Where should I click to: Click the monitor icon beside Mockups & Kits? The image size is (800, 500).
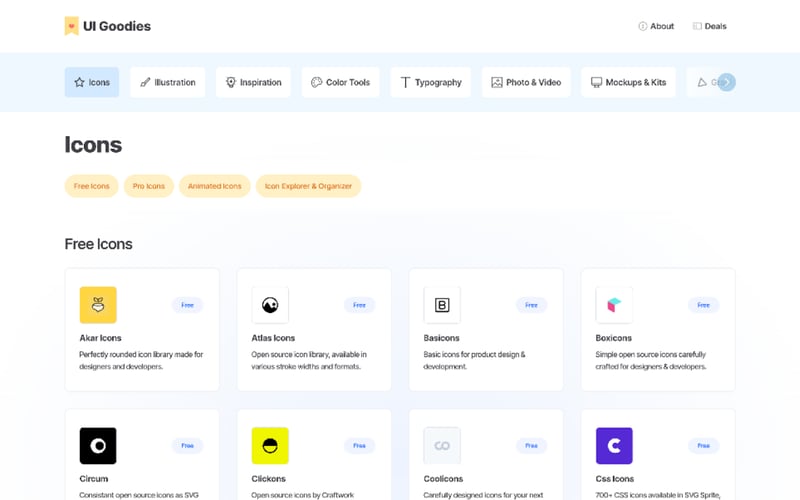[596, 82]
